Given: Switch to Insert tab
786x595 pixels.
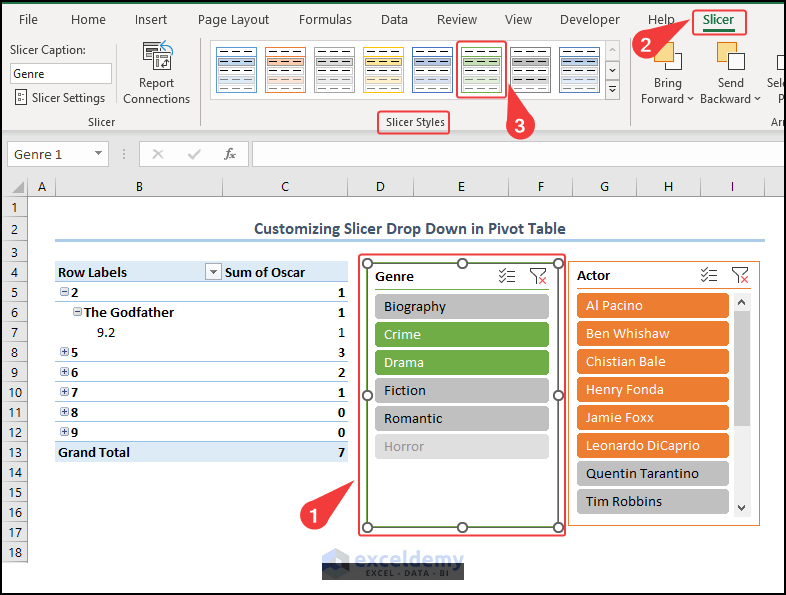Looking at the screenshot, I should [x=150, y=20].
